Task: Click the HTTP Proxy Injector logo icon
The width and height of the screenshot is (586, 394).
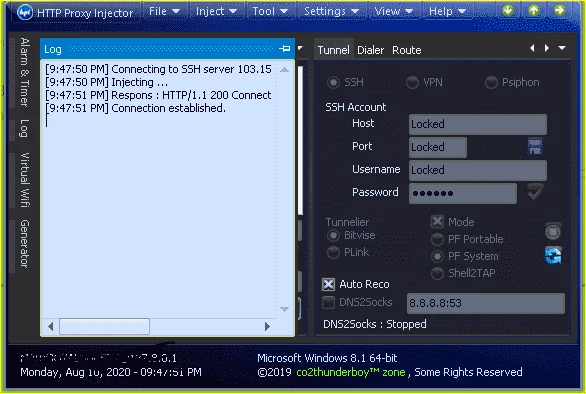Action: (25, 12)
